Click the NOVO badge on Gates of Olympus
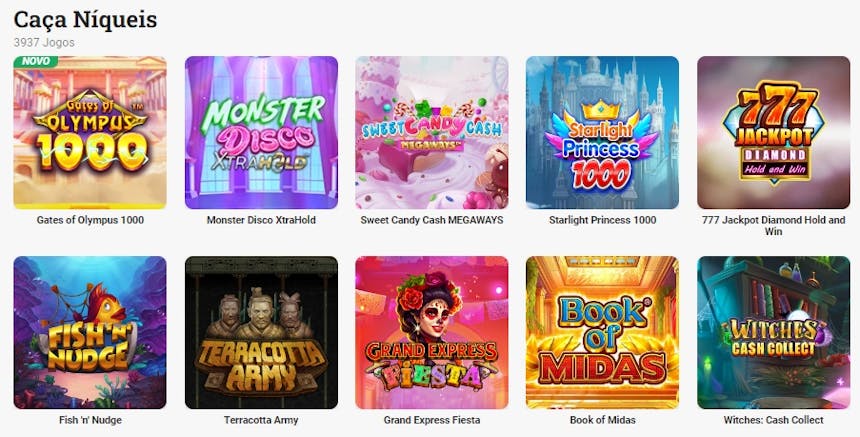The width and height of the screenshot is (860, 437). (x=35, y=61)
